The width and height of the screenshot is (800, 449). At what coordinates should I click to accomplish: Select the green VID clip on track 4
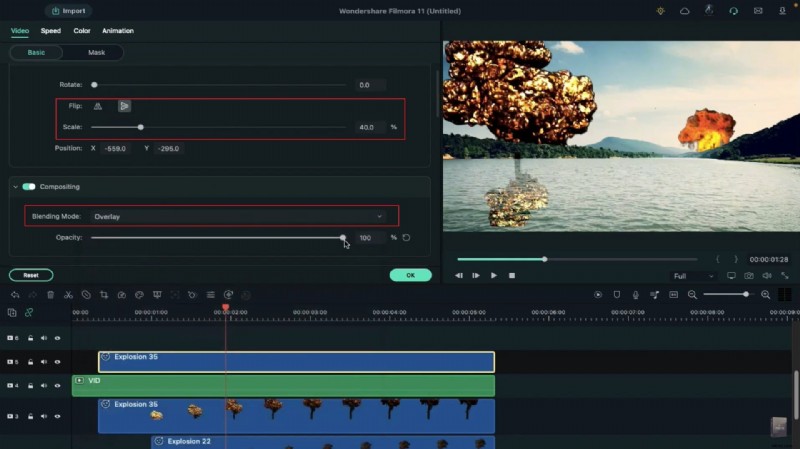(283, 386)
